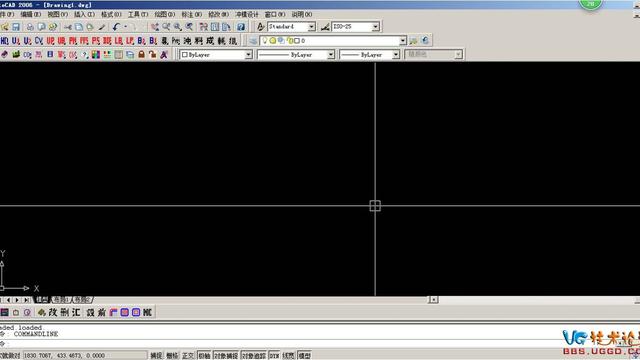Screen dimensions: 640x360
Task: Toggle 极轴 (Polar) tracking
Action: point(204,356)
